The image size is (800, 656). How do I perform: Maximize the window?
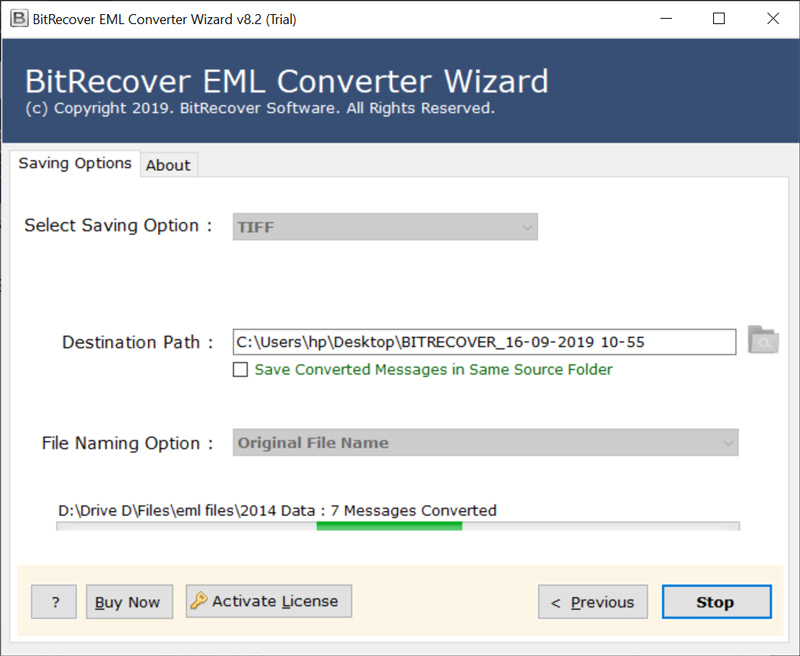point(719,19)
